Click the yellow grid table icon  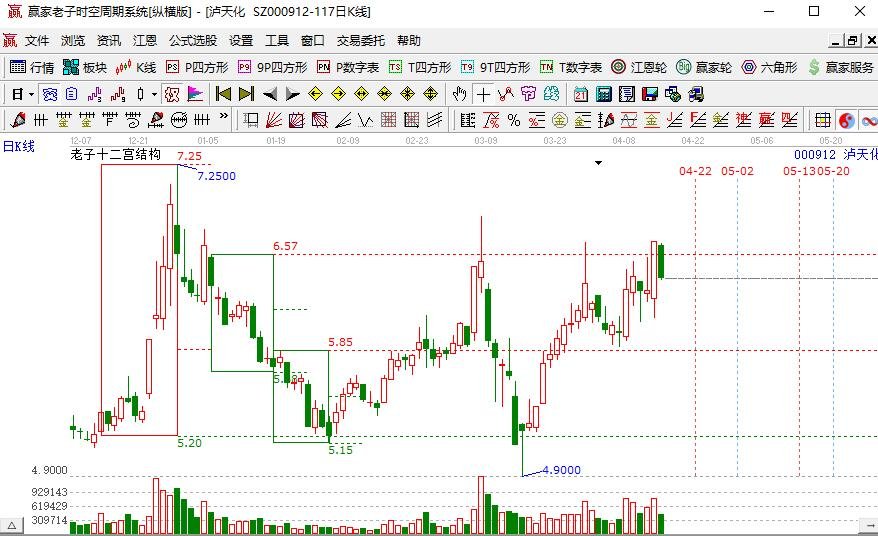(823, 120)
